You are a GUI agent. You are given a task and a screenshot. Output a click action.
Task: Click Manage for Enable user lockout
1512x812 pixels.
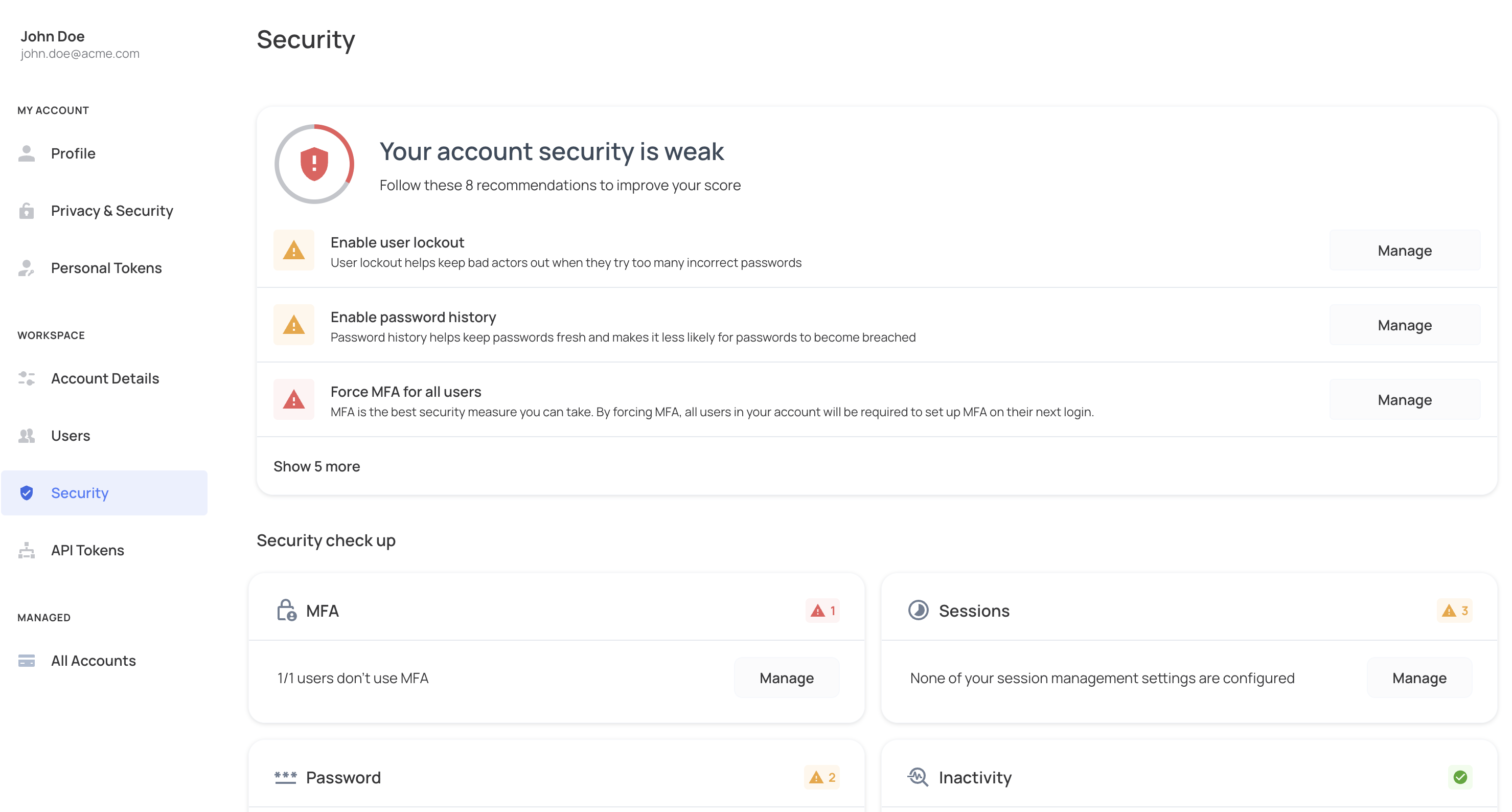point(1404,251)
